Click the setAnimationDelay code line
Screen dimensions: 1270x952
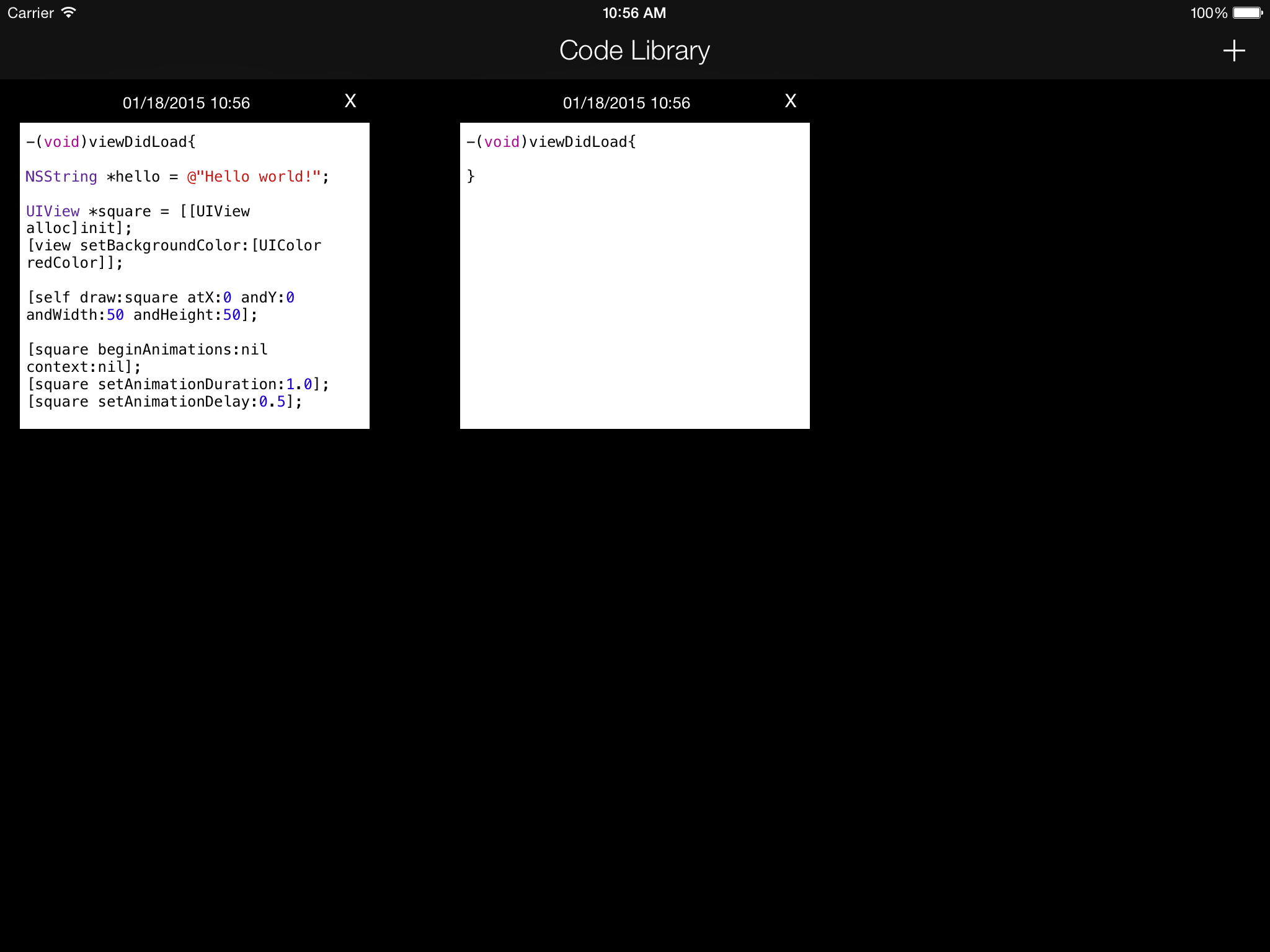click(x=164, y=402)
